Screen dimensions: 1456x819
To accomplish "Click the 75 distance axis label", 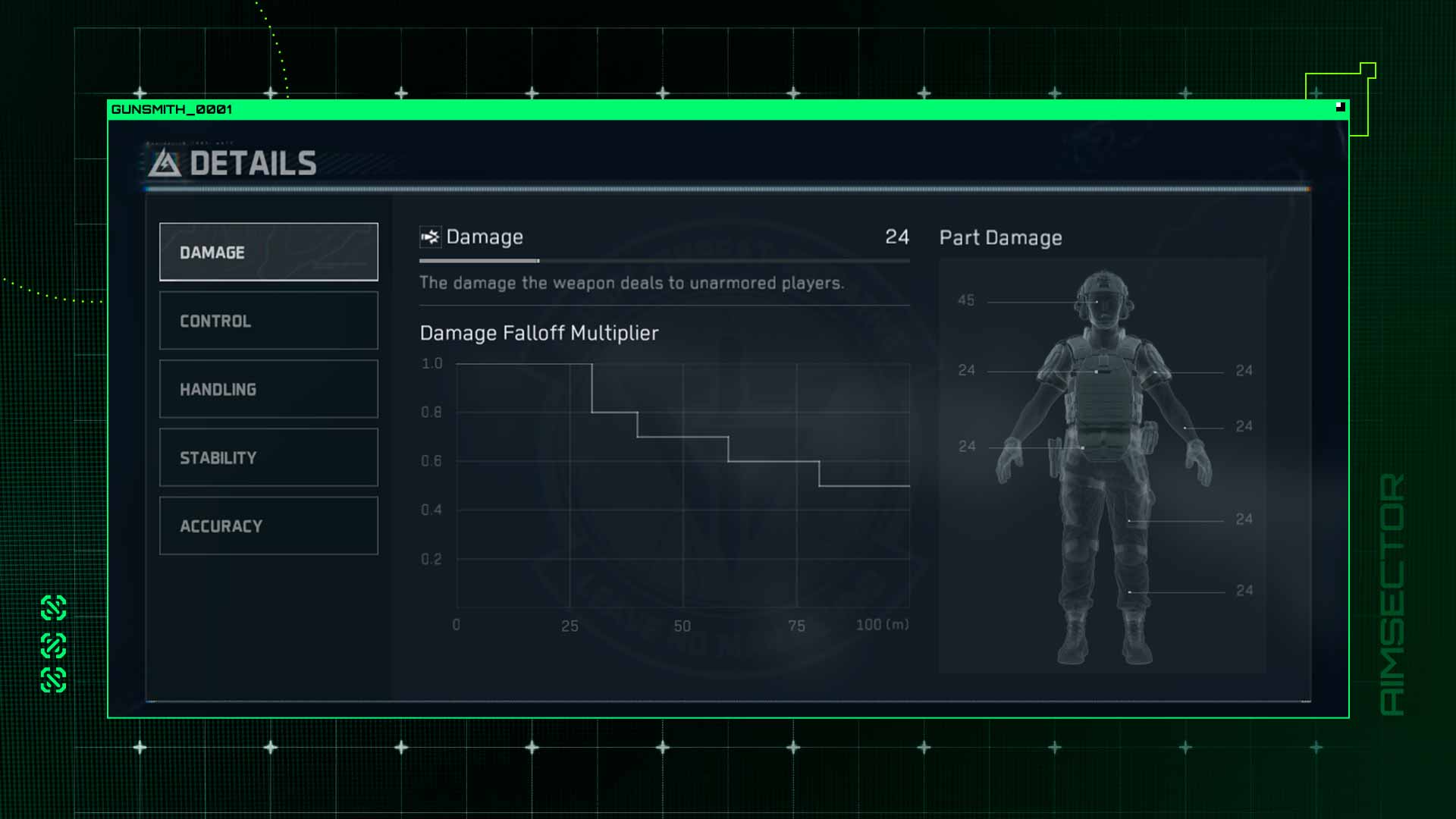I will (796, 626).
